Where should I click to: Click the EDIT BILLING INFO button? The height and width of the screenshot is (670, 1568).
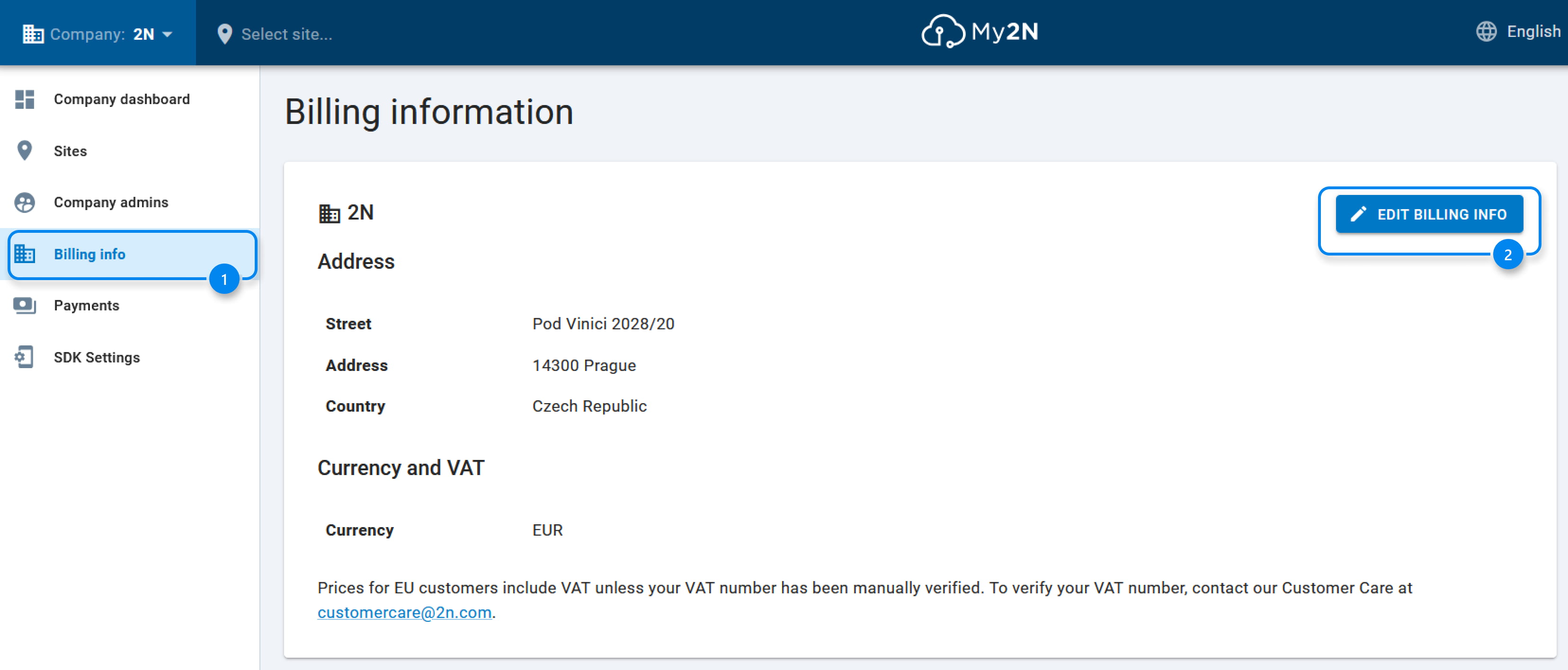(x=1429, y=214)
